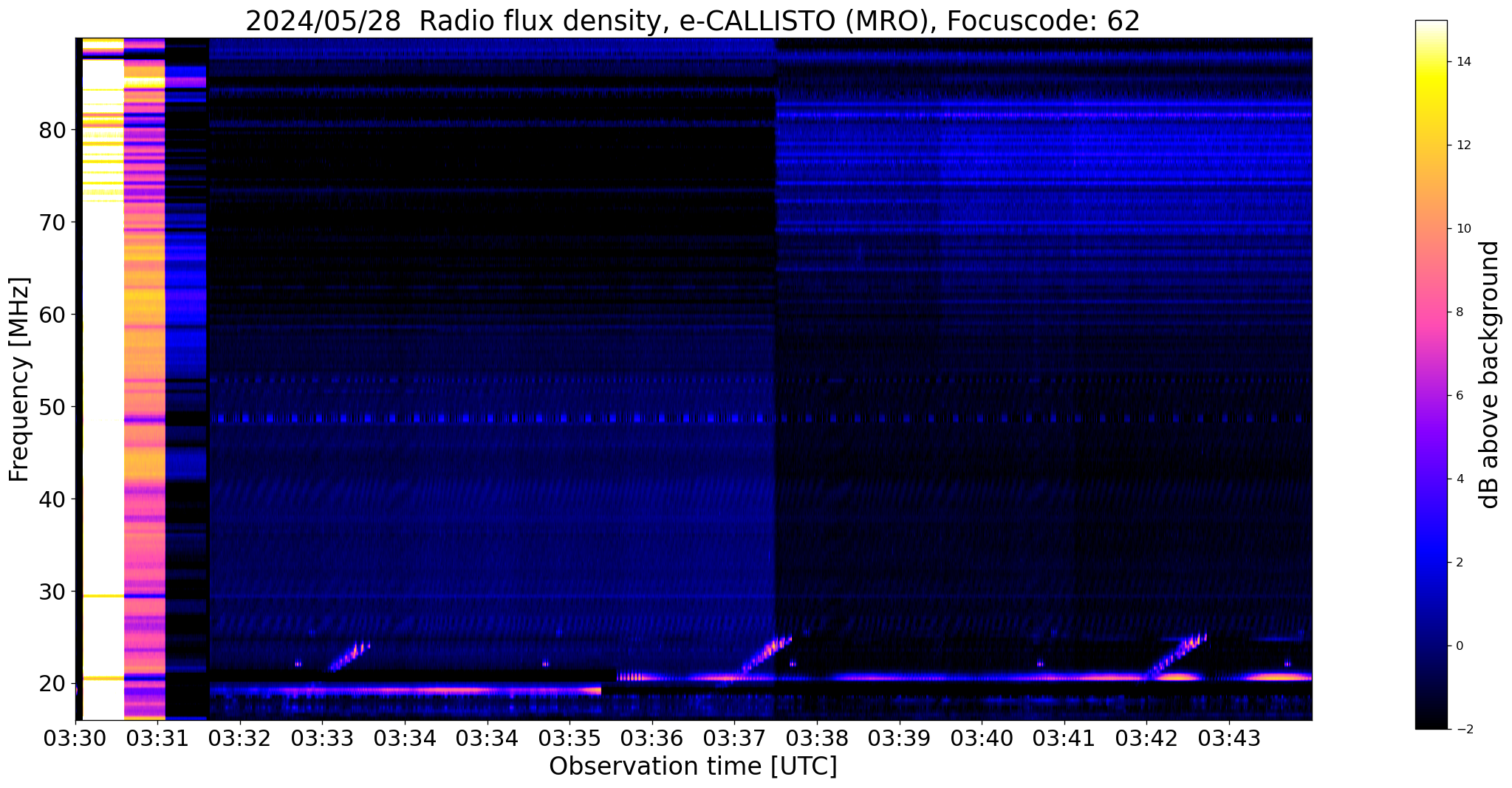Click the 03:32 time tick label

coord(239,738)
